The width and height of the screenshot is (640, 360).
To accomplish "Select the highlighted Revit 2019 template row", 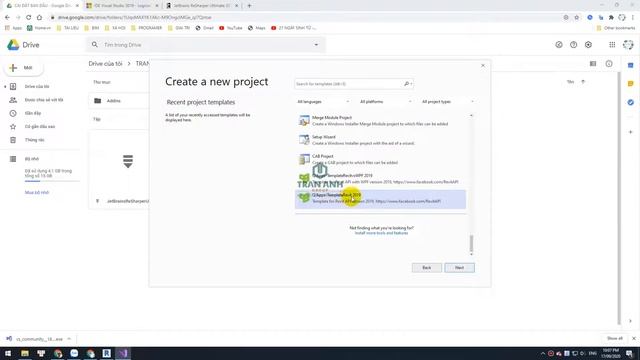I will [380, 199].
